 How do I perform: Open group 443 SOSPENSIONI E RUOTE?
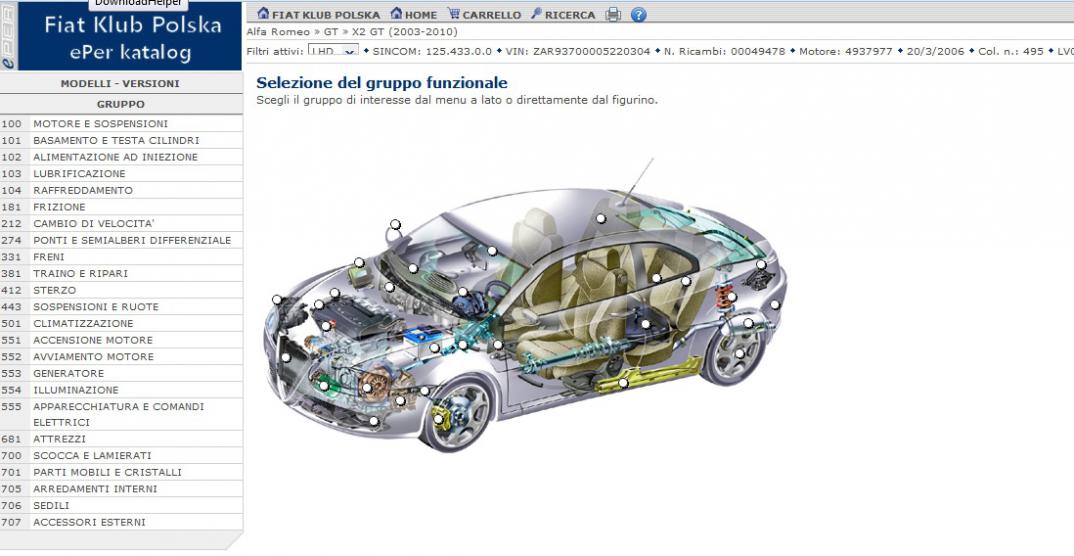pyautogui.click(x=121, y=307)
